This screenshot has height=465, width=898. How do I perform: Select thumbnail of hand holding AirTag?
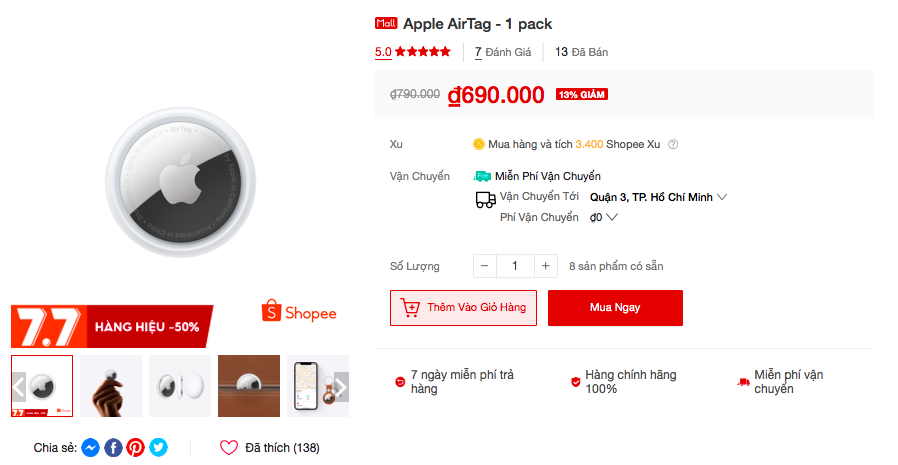[x=111, y=386]
